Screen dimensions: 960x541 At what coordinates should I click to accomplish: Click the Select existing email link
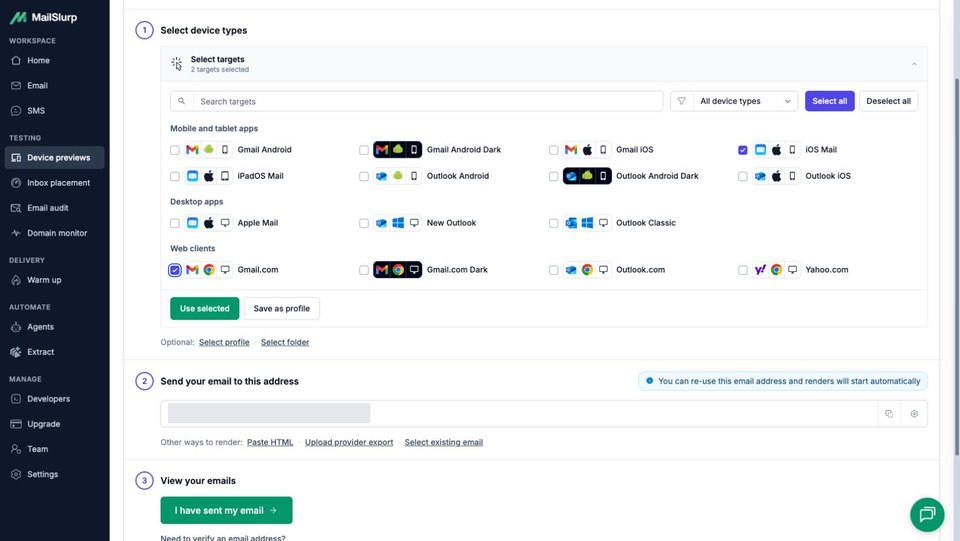[x=443, y=442]
